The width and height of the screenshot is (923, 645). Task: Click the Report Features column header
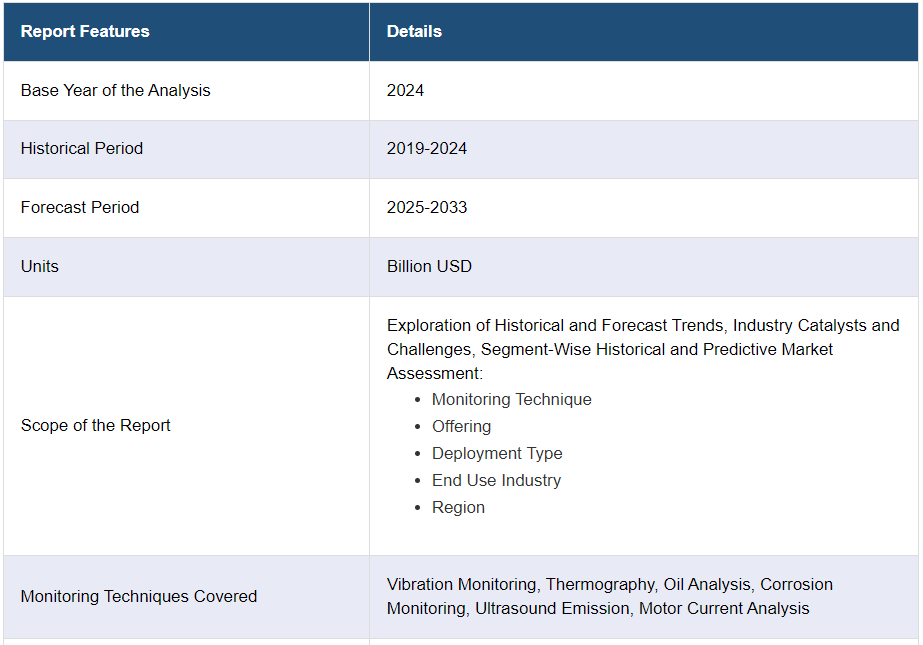pos(85,31)
